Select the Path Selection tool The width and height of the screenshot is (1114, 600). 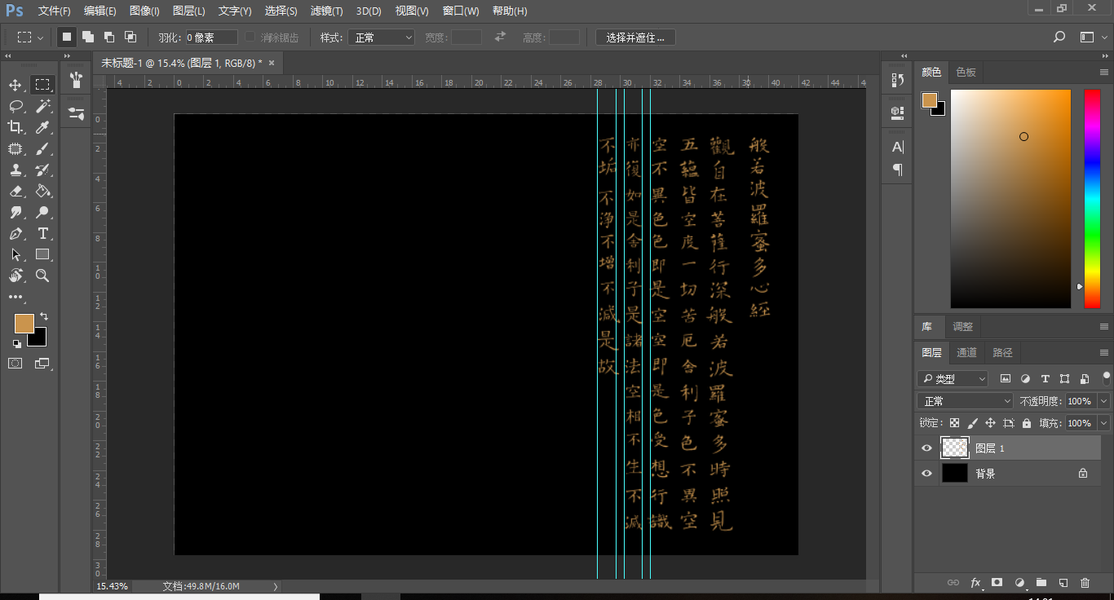[x=16, y=255]
